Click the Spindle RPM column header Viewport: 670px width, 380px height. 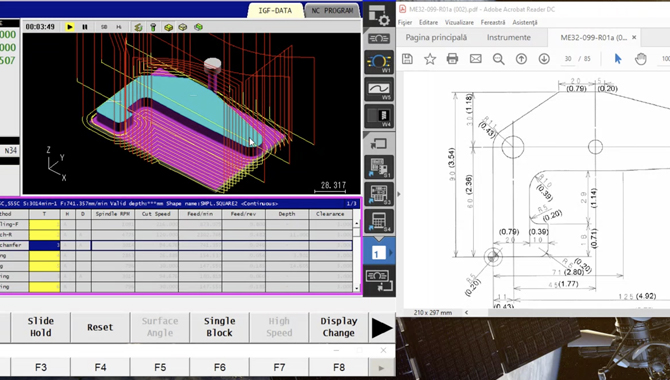[x=113, y=214]
